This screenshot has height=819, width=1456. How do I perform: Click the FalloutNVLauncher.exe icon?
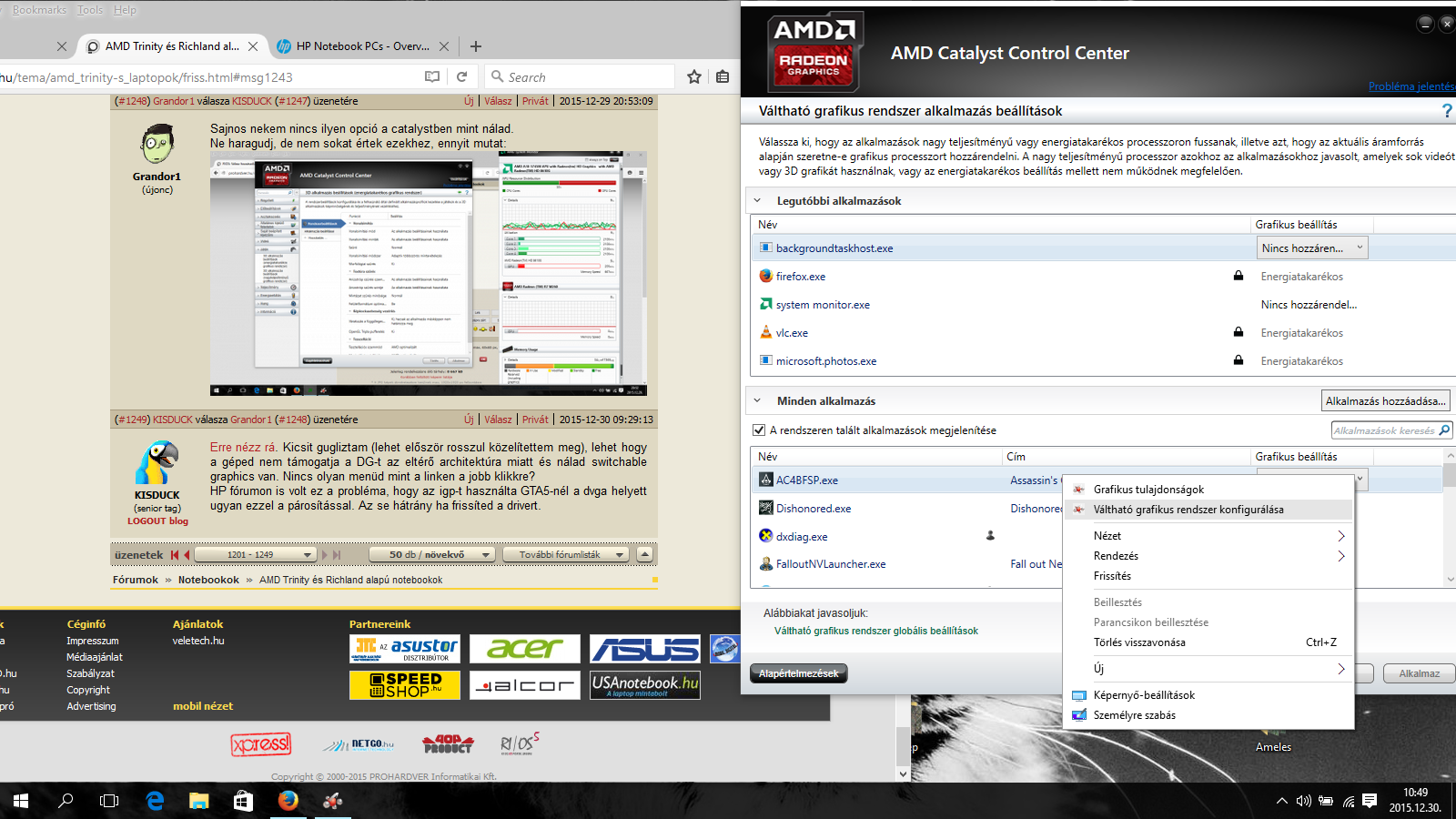(x=766, y=564)
